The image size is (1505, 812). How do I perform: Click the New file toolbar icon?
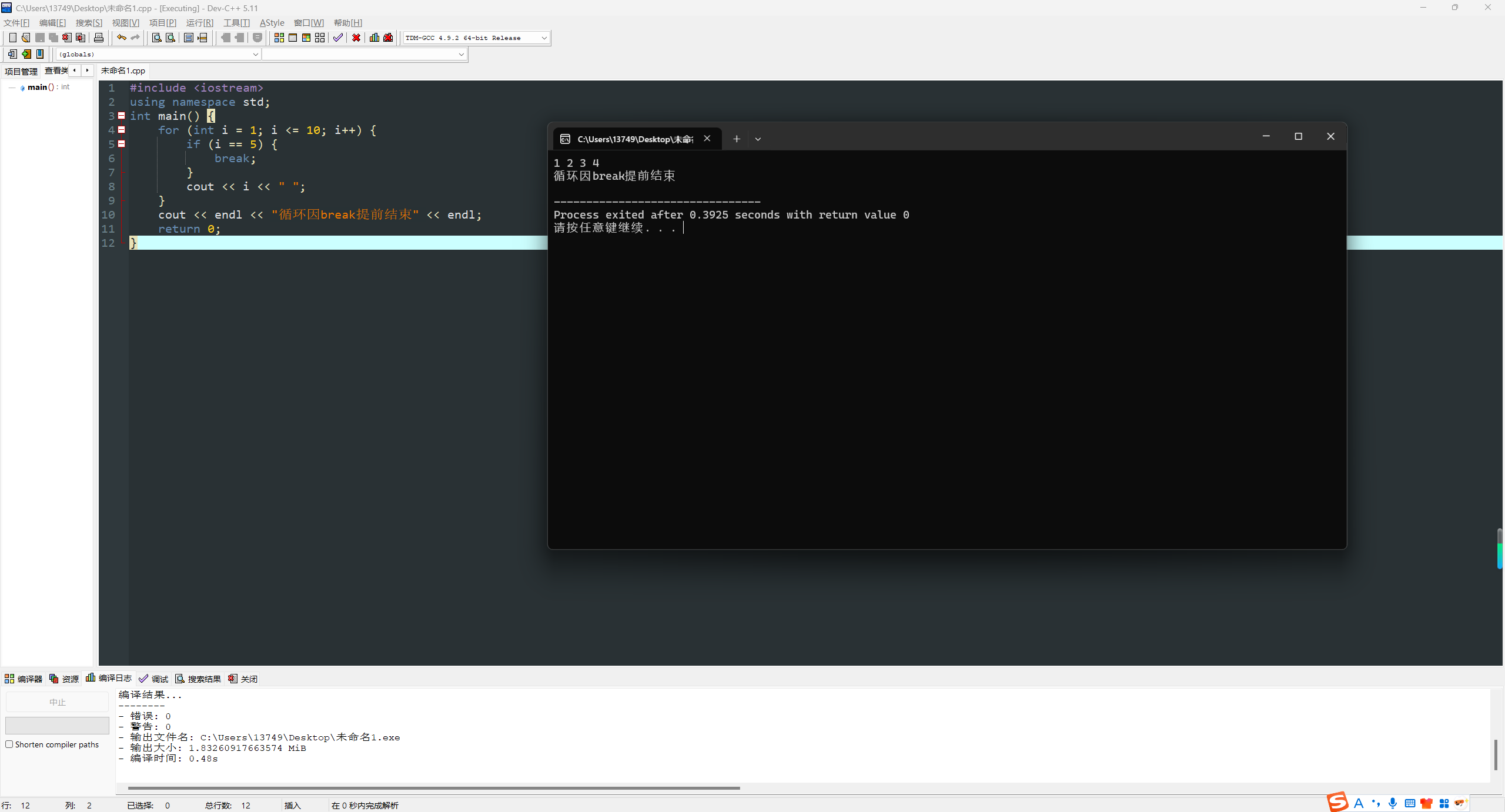(12, 38)
